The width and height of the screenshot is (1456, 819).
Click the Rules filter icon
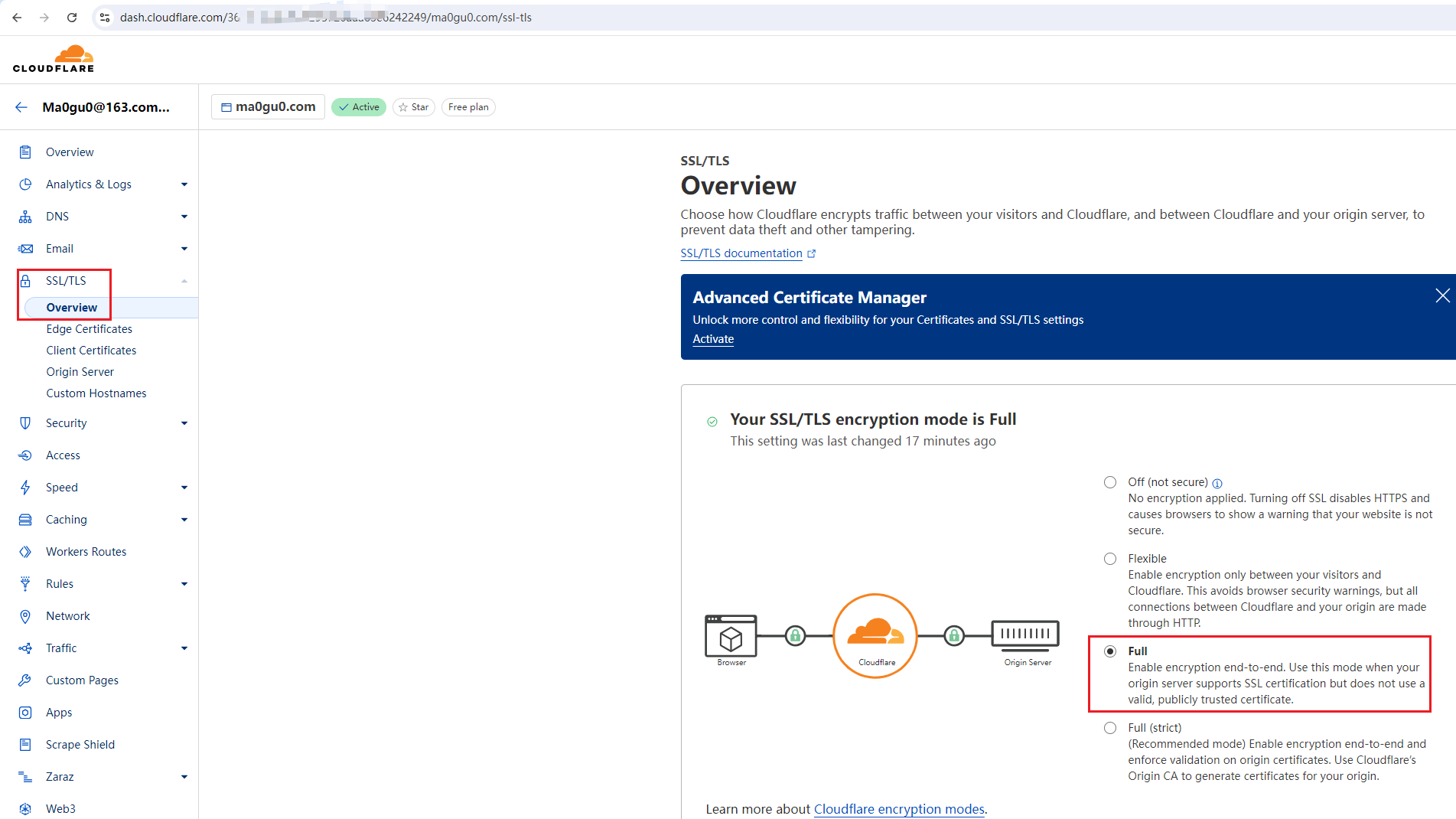point(25,584)
